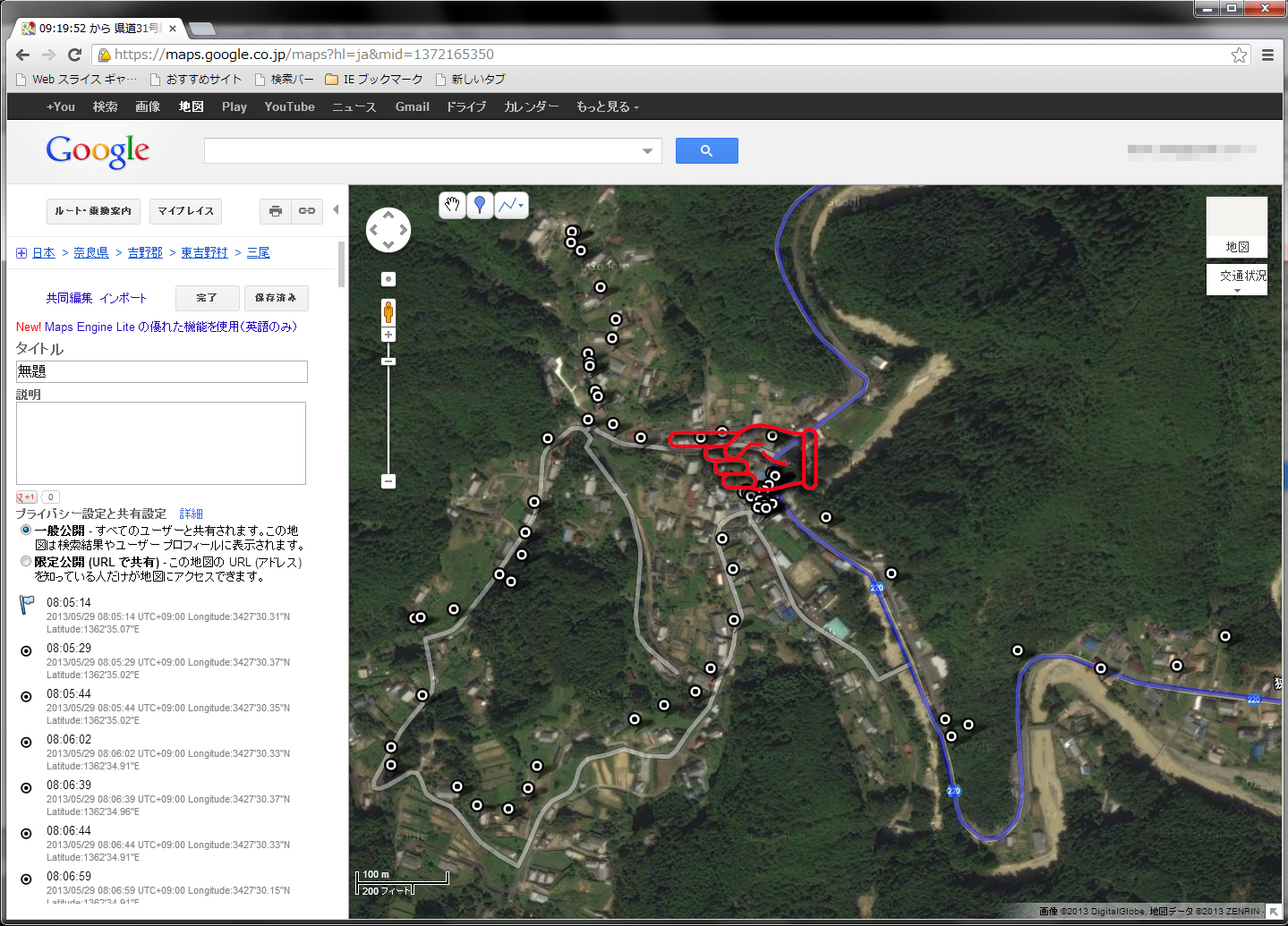Pan the map left with the compass arrow
Screen dimensions: 1288x926
(374, 230)
